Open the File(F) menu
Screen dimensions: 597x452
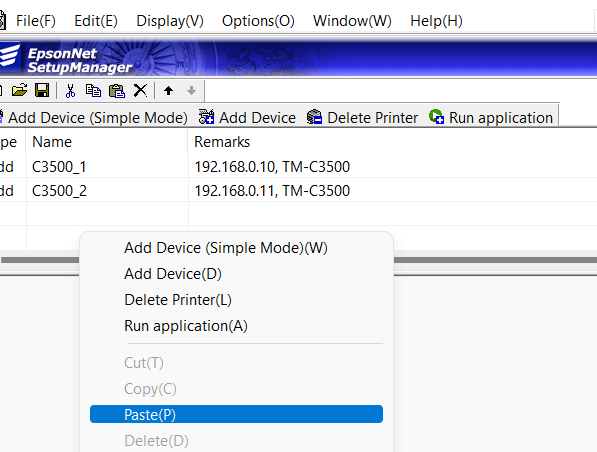coord(36,21)
